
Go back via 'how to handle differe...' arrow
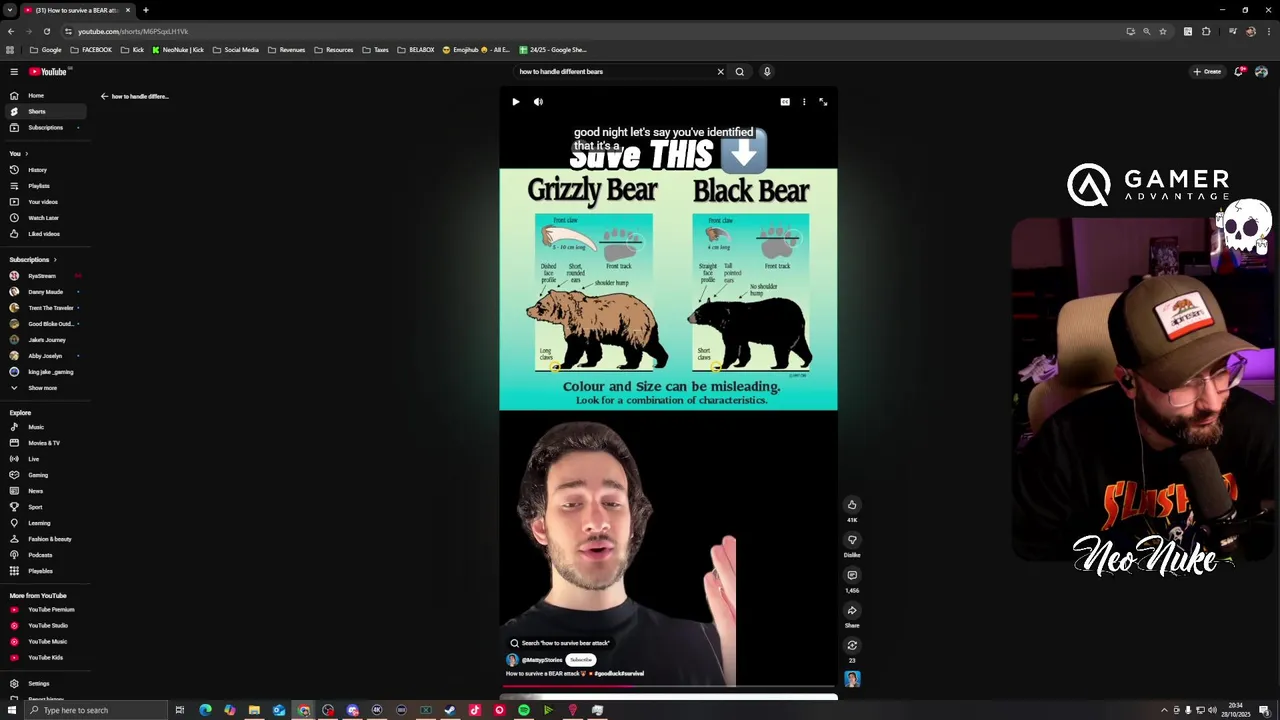pyautogui.click(x=104, y=96)
